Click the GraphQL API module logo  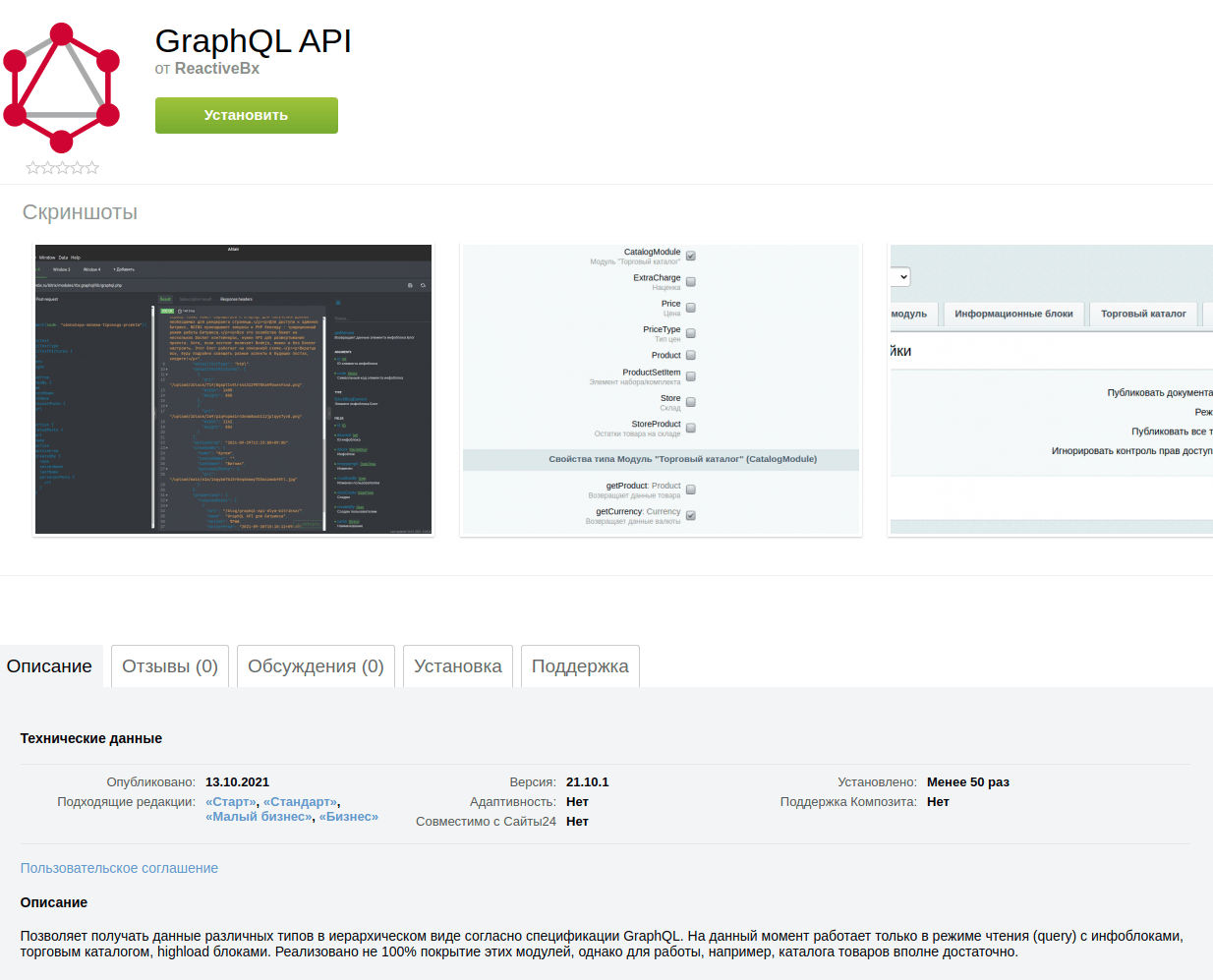(x=61, y=87)
